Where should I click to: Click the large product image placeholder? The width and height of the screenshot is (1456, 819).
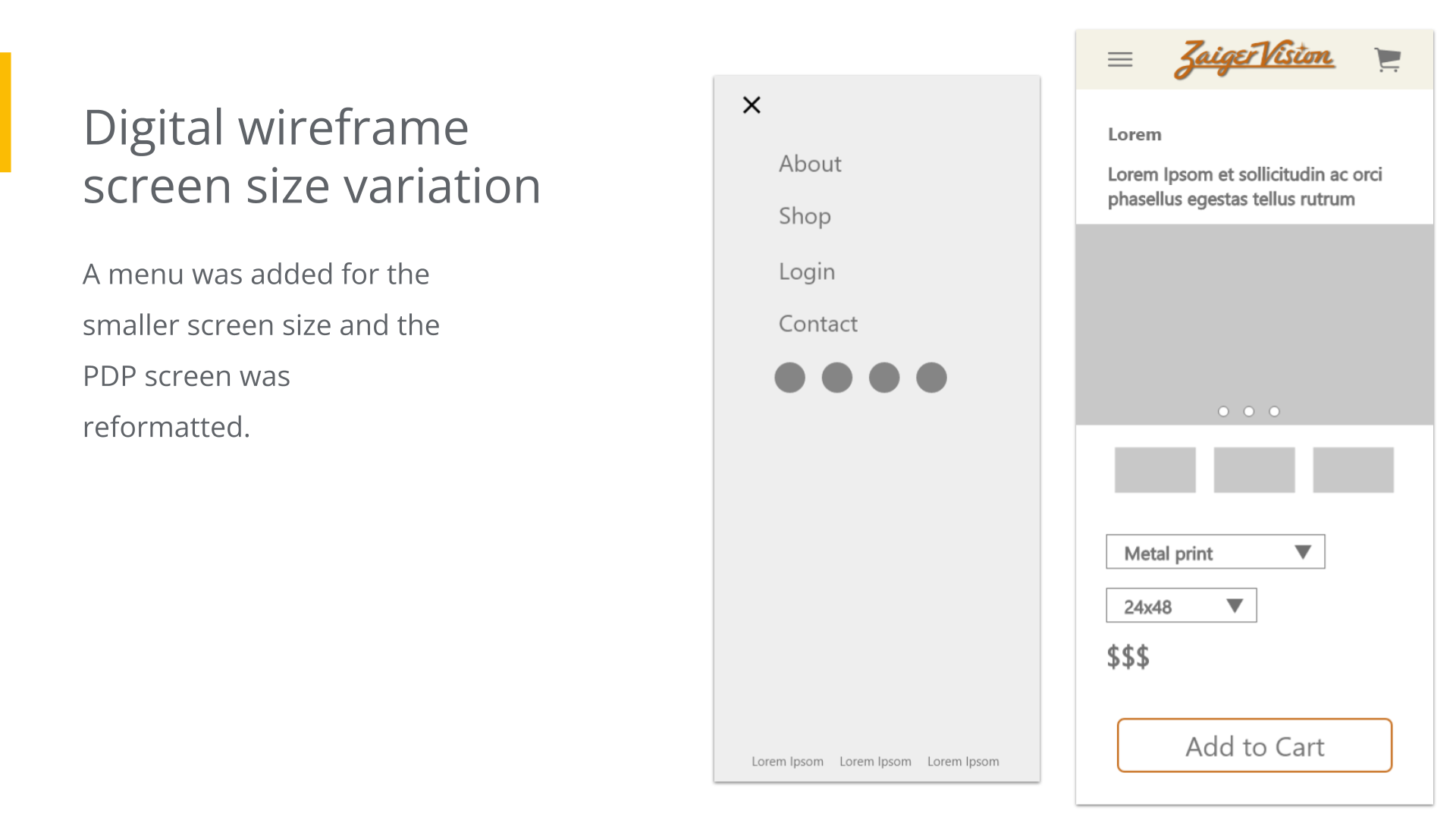pyautogui.click(x=1254, y=318)
